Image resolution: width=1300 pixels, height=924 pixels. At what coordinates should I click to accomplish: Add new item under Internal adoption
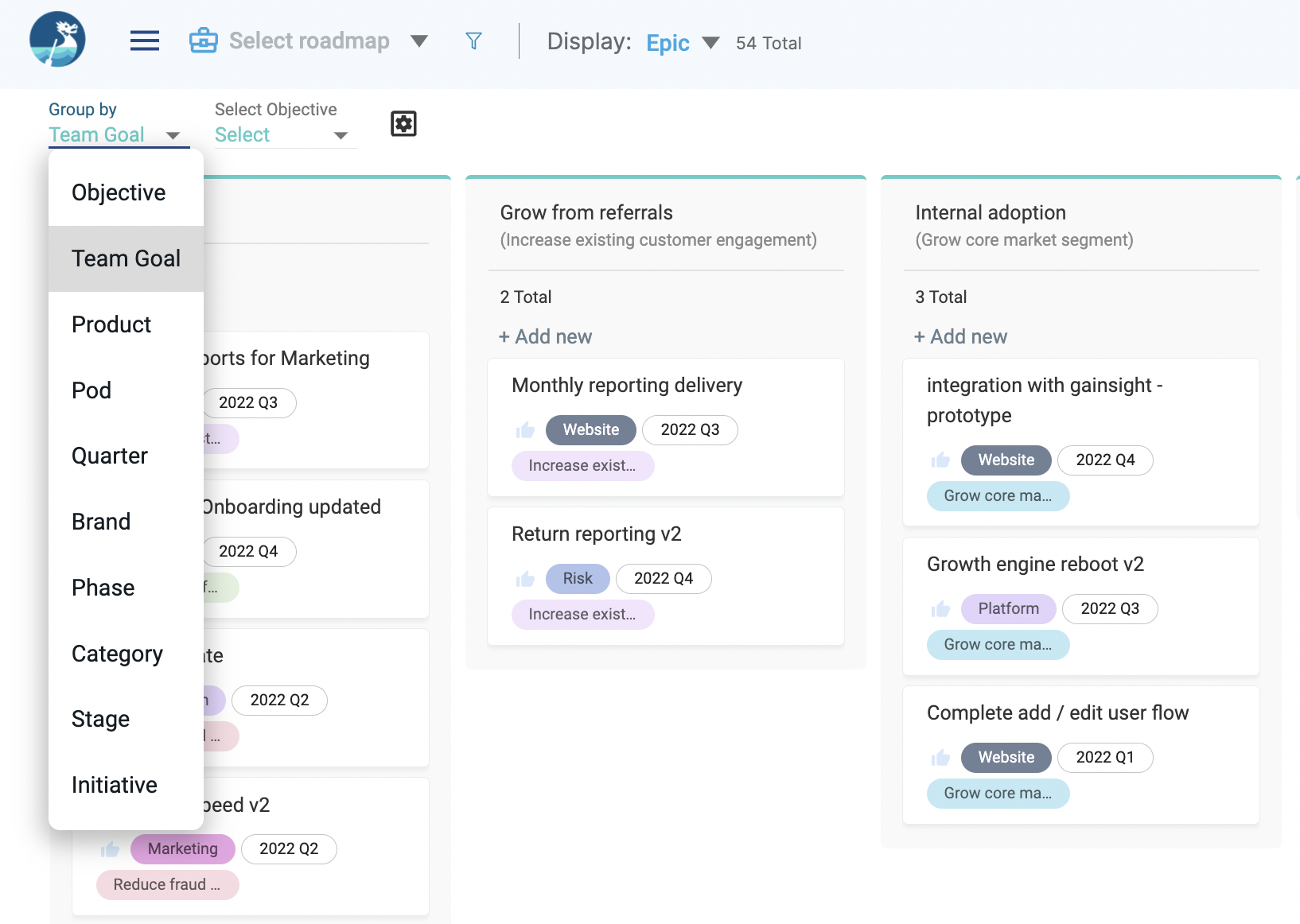(x=961, y=336)
